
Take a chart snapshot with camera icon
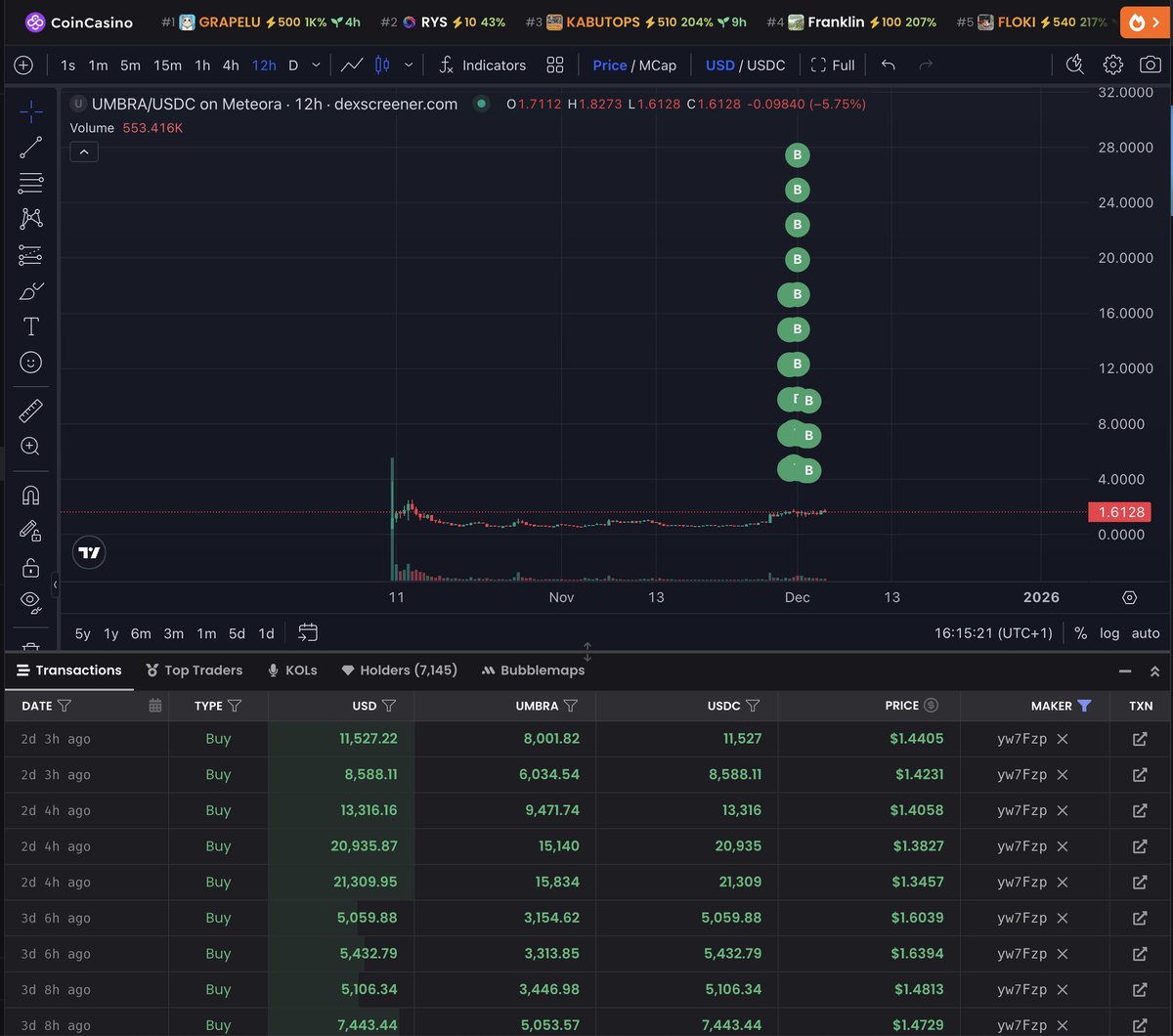pos(1151,65)
